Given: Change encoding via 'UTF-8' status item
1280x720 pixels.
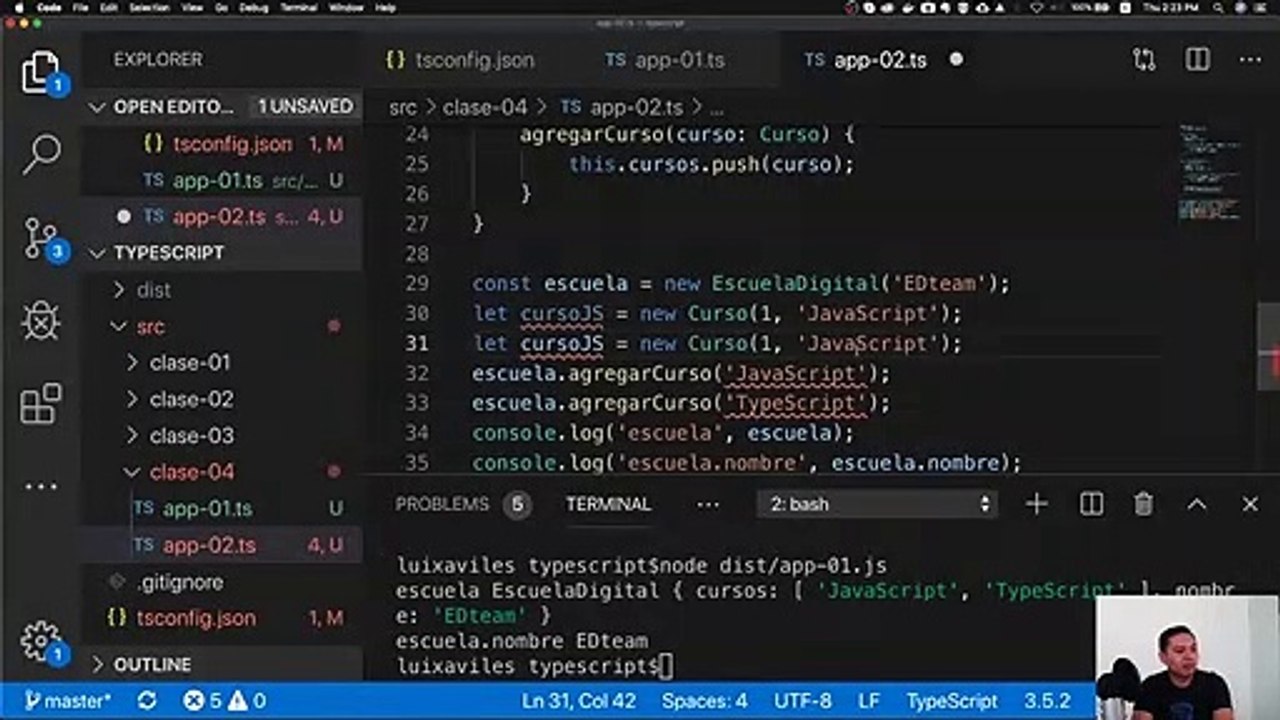Looking at the screenshot, I should [802, 701].
